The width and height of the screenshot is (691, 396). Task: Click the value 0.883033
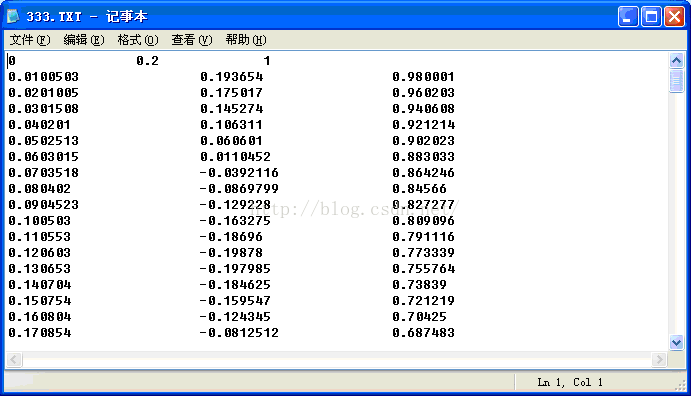(x=424, y=156)
